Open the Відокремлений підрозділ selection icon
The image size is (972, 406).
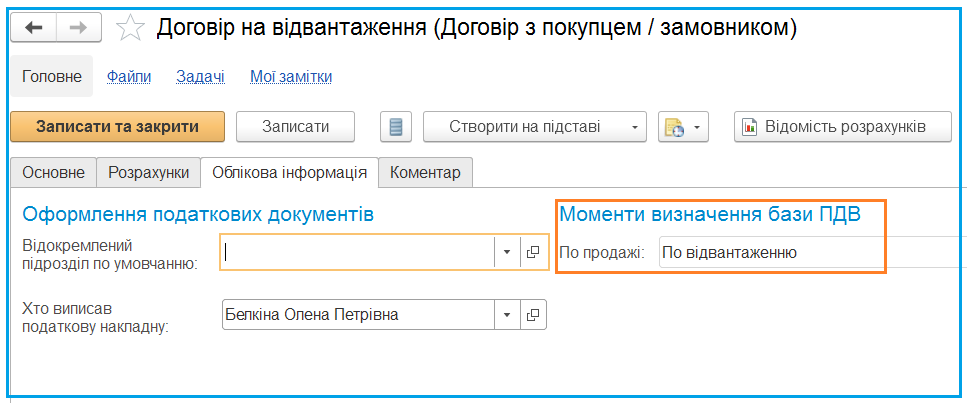[x=532, y=252]
